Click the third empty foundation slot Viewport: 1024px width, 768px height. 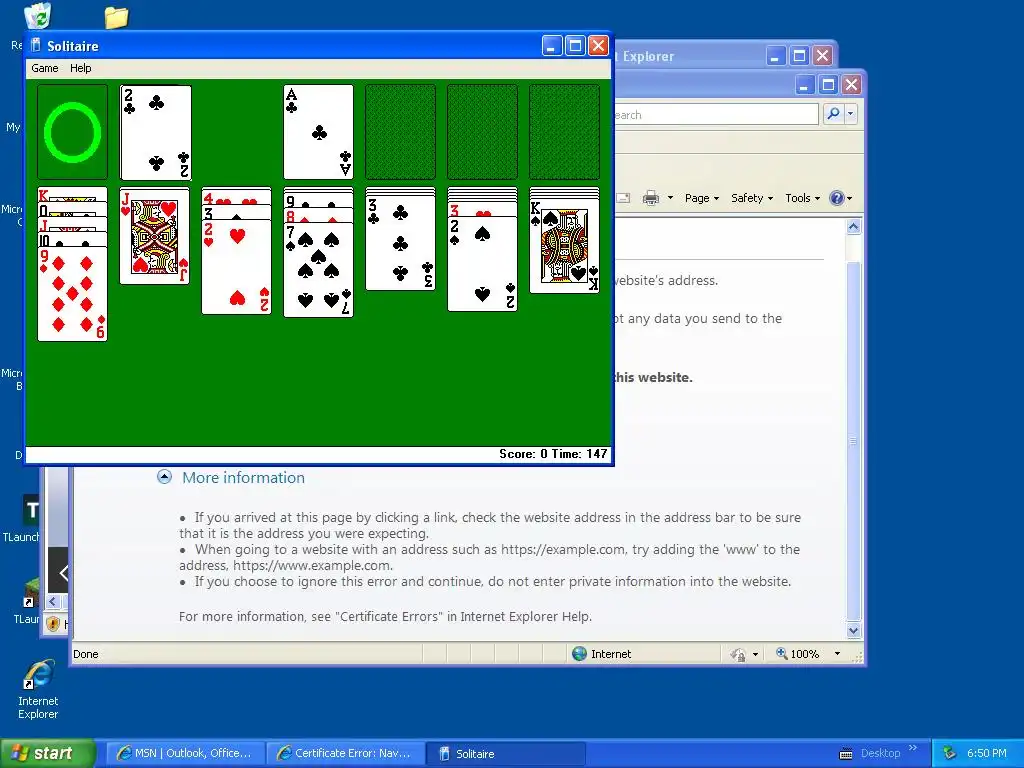point(482,132)
